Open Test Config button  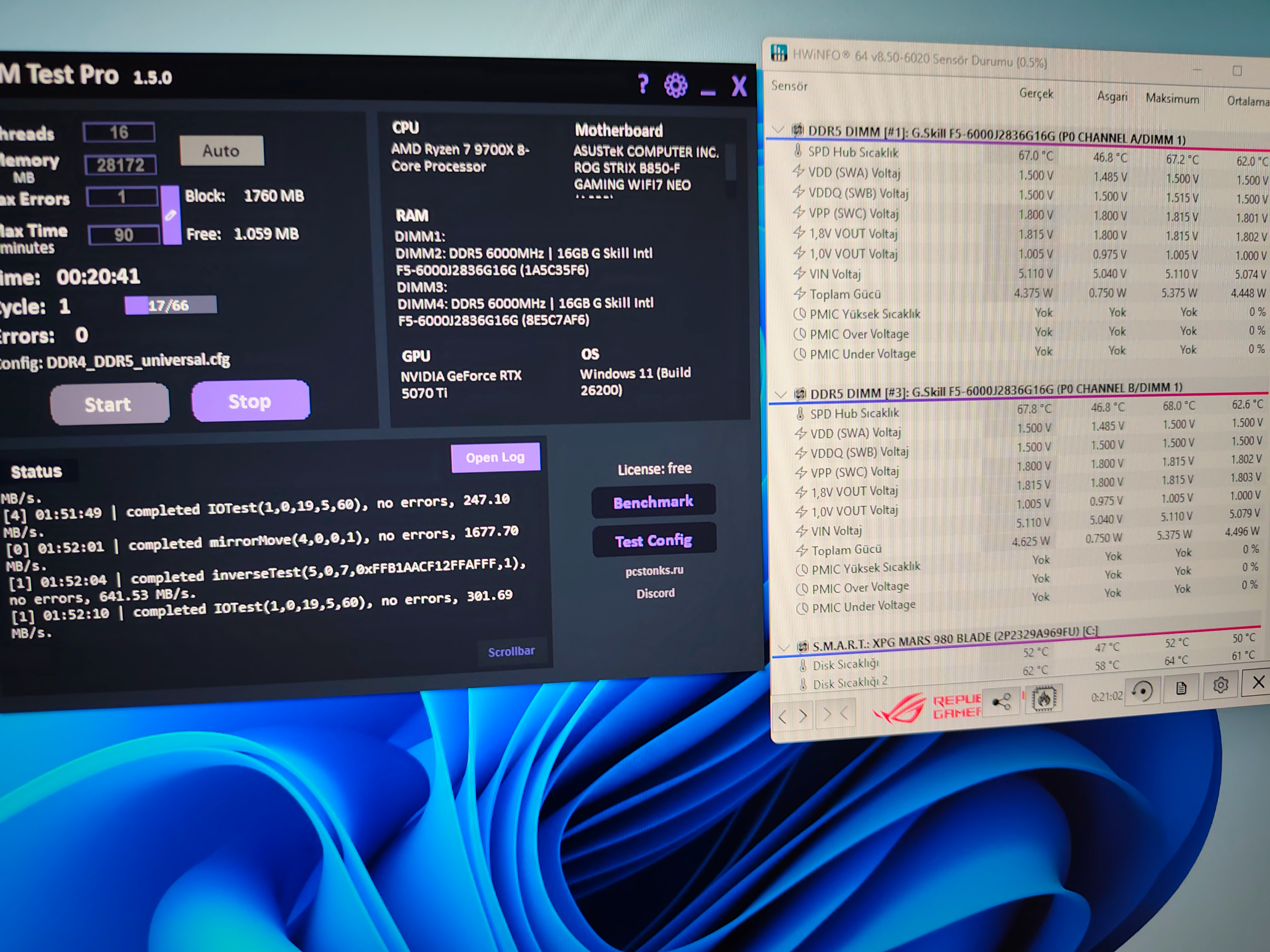pos(654,540)
